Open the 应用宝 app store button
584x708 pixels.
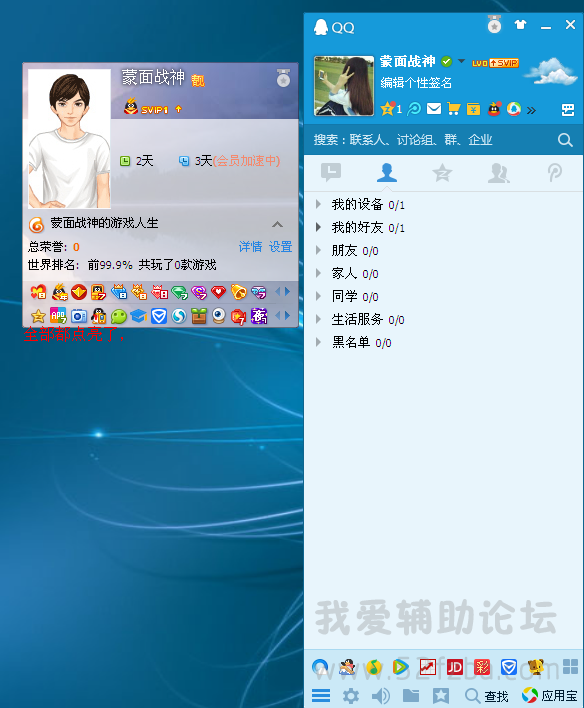pyautogui.click(x=550, y=696)
